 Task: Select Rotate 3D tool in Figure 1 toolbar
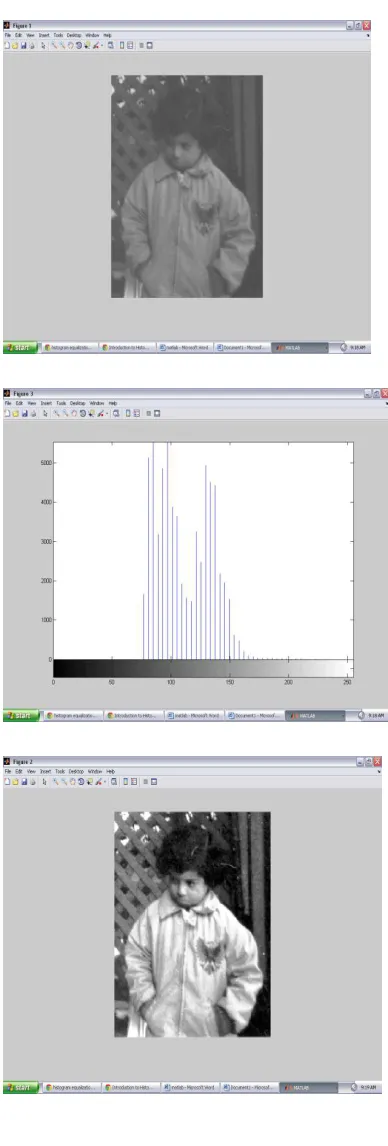coord(79,45)
